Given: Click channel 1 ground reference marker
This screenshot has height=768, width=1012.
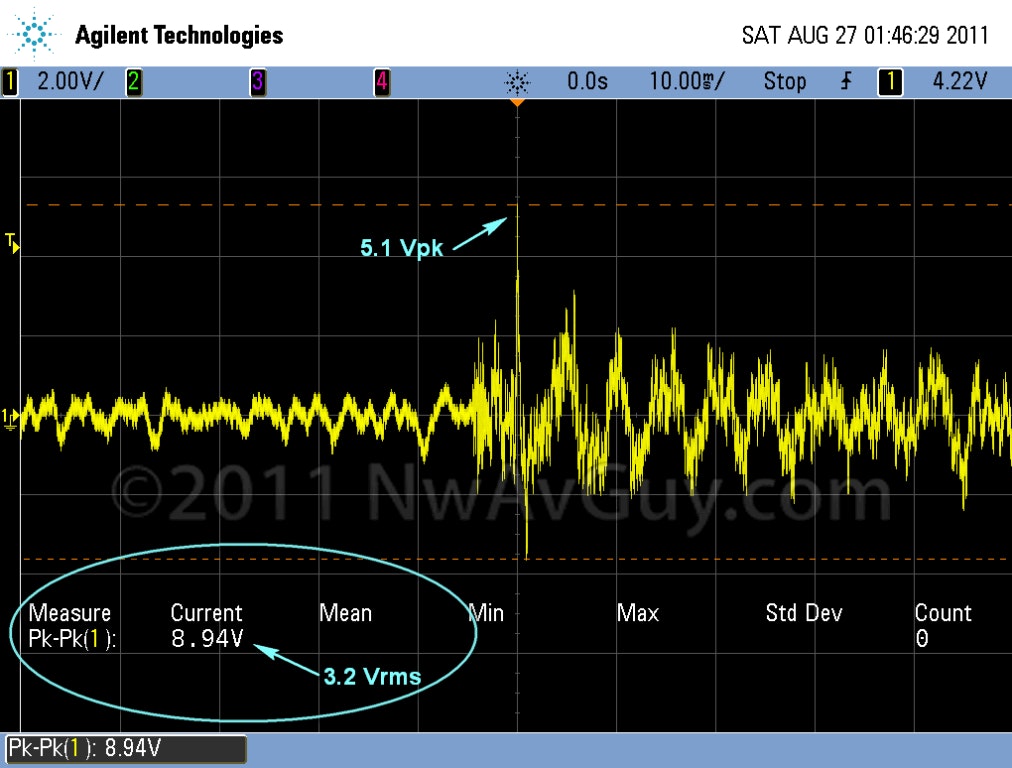Looking at the screenshot, I should (x=10, y=417).
